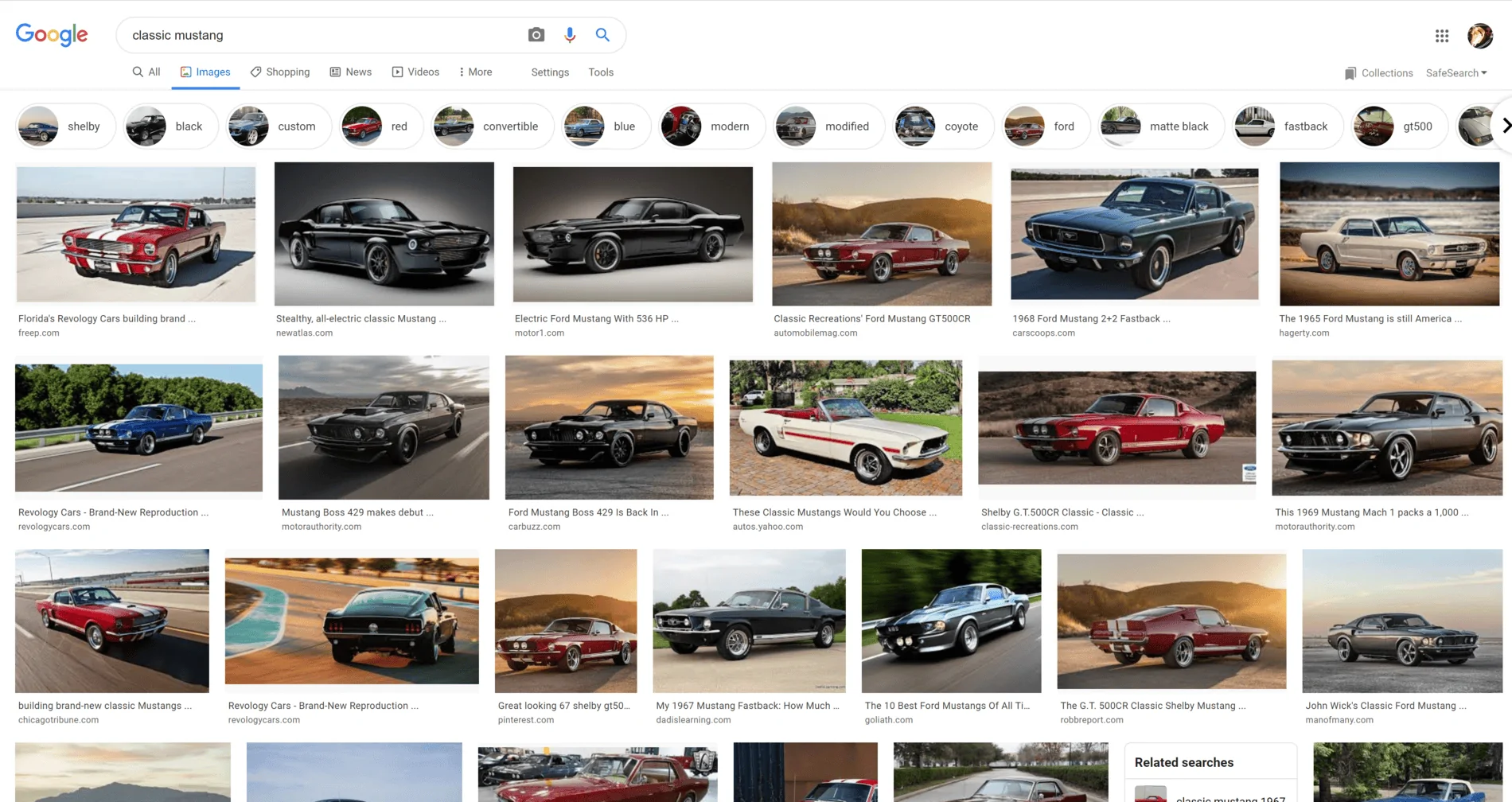Open the Settings menu

click(x=550, y=72)
